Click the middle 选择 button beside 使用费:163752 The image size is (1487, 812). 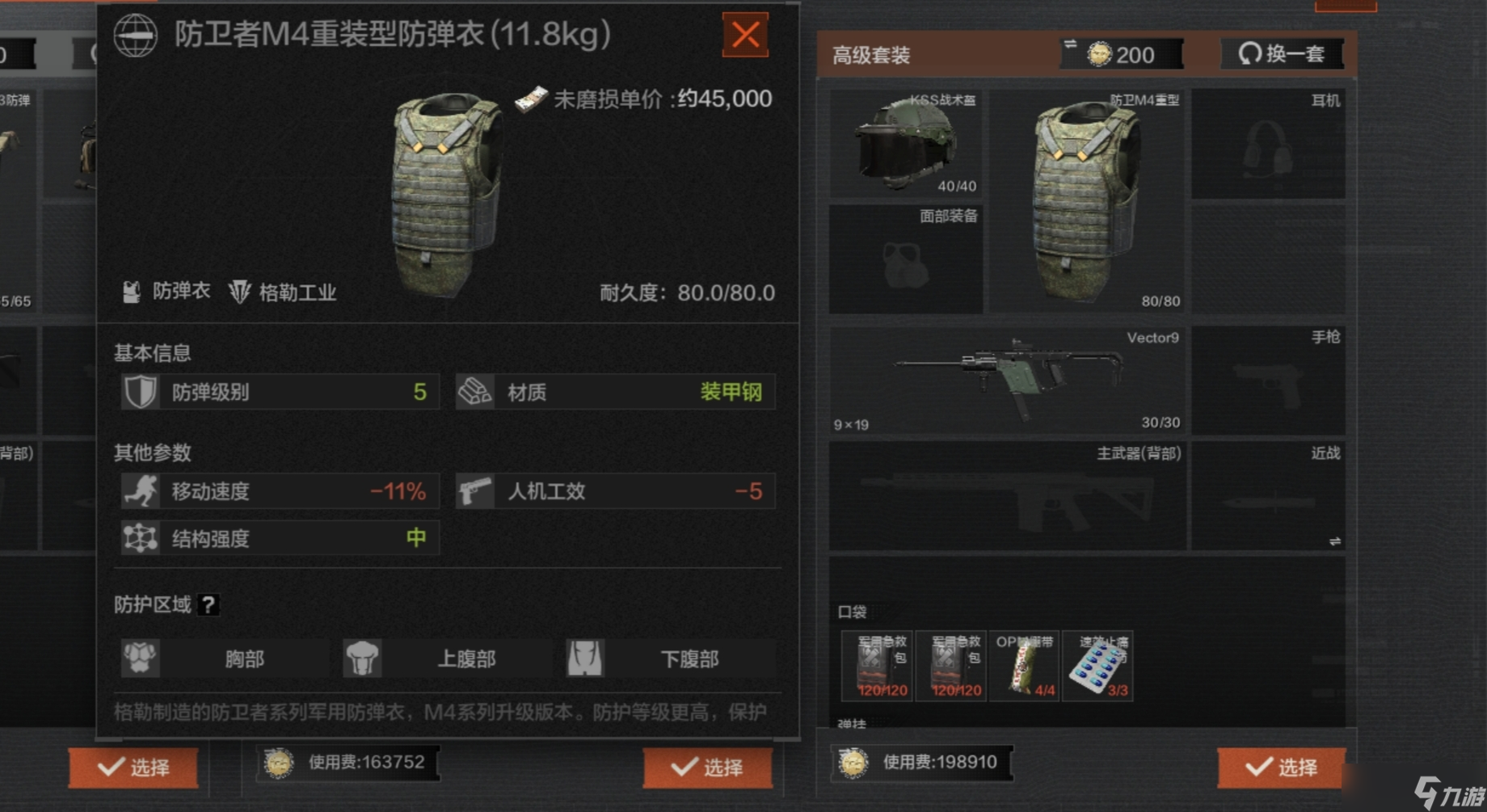pyautogui.click(x=707, y=767)
